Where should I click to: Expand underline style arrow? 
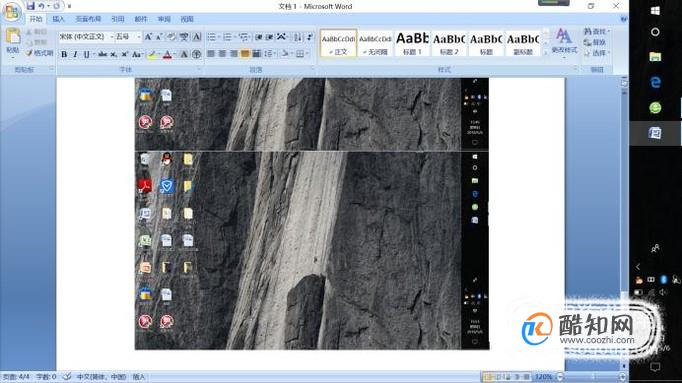(x=93, y=54)
